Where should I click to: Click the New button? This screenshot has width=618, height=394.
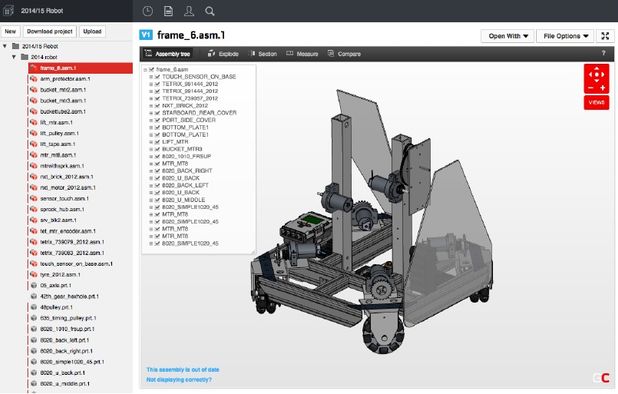point(11,32)
